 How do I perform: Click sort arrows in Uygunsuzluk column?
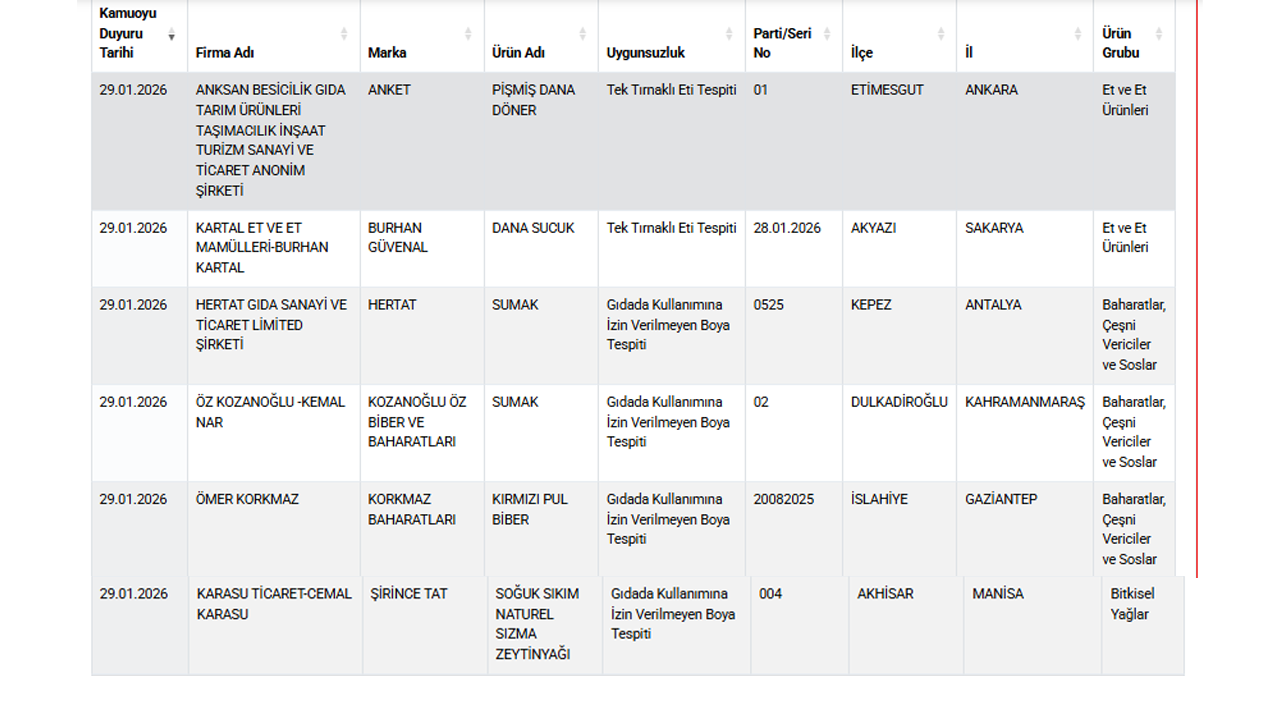click(729, 34)
